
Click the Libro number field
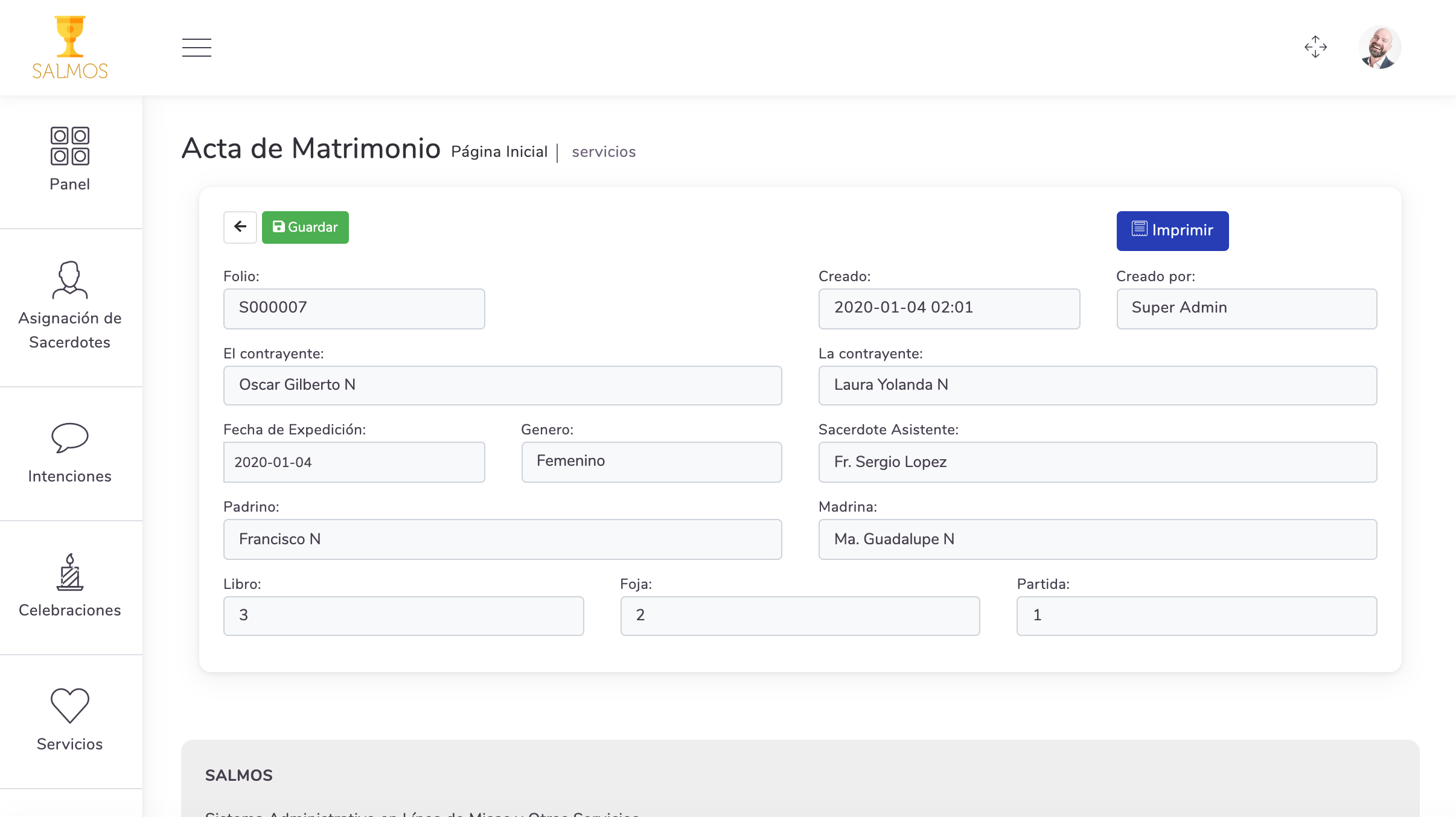(x=403, y=615)
